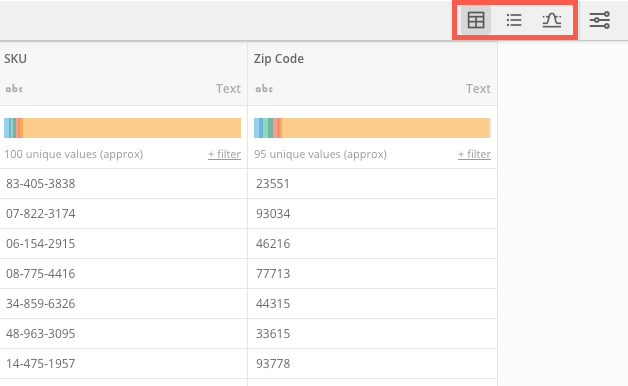Select SKU cell 34-859-6326
This screenshot has width=628, height=386.
coord(123,304)
